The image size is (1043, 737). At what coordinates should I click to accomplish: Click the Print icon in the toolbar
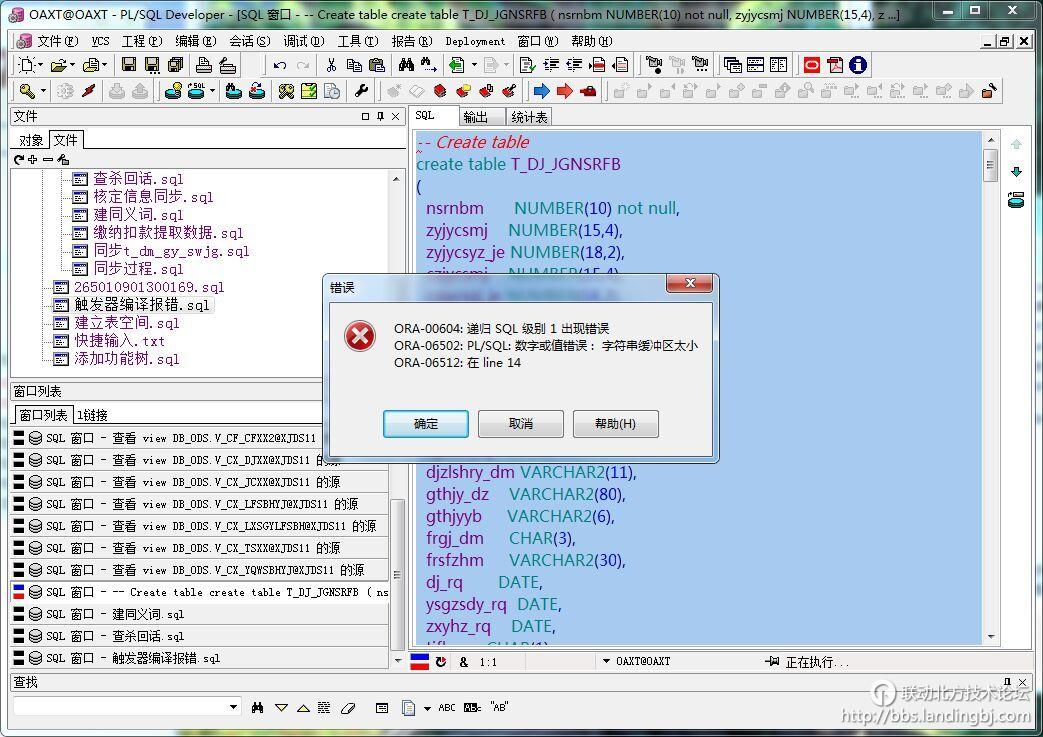[204, 65]
